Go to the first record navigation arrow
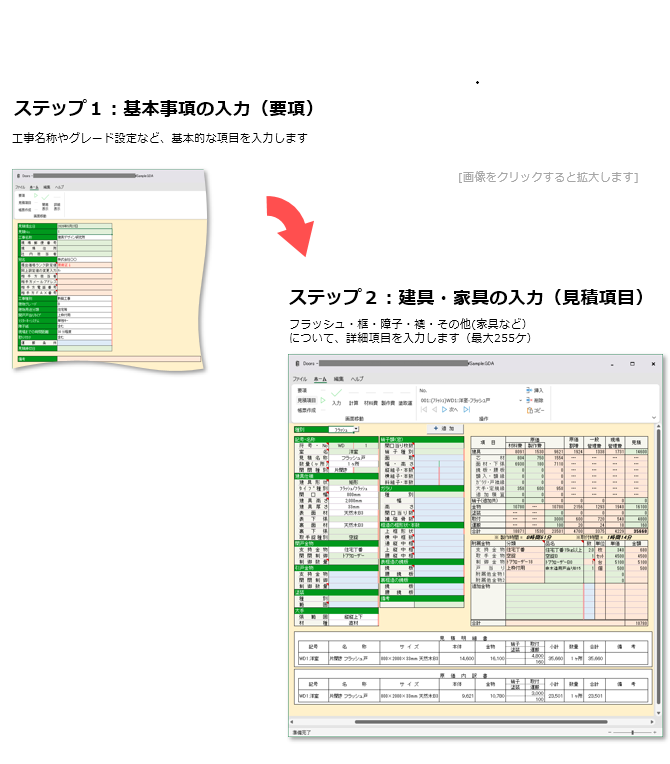Viewport: 670px width, 764px height. coord(422,410)
